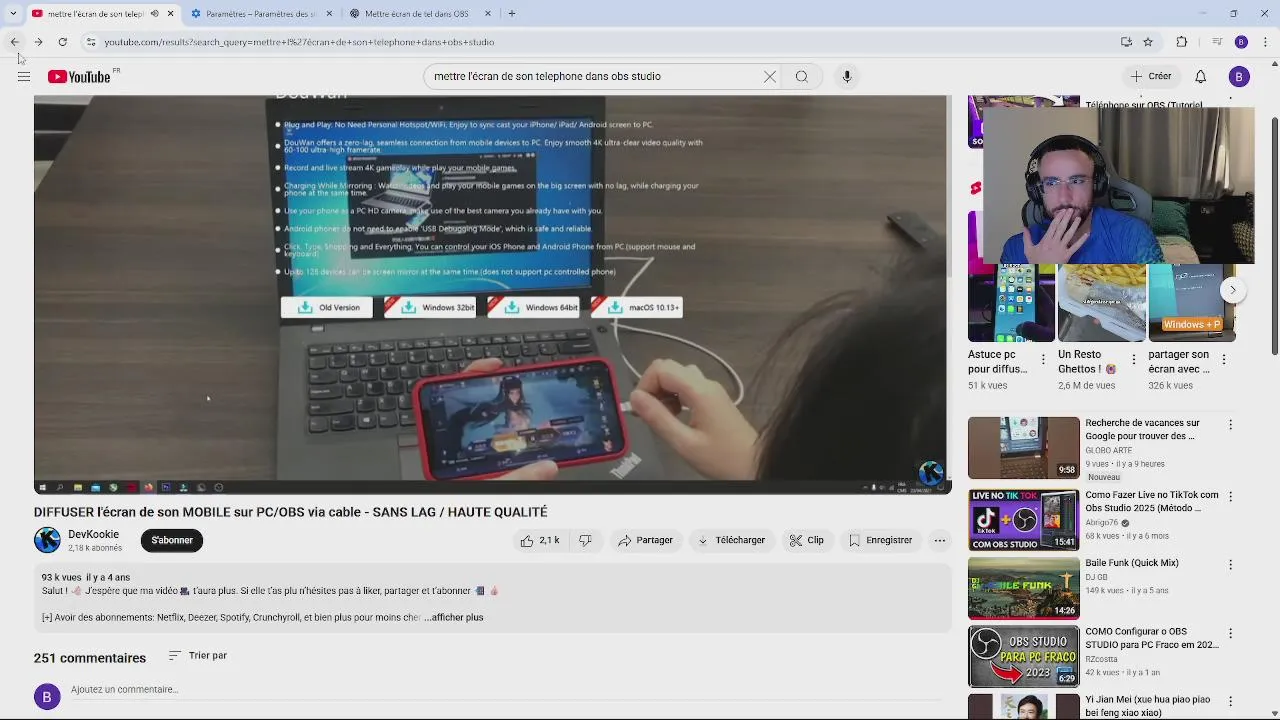Open options for Astuce pc short
Viewport: 1280px width, 720px height.
1043,359
